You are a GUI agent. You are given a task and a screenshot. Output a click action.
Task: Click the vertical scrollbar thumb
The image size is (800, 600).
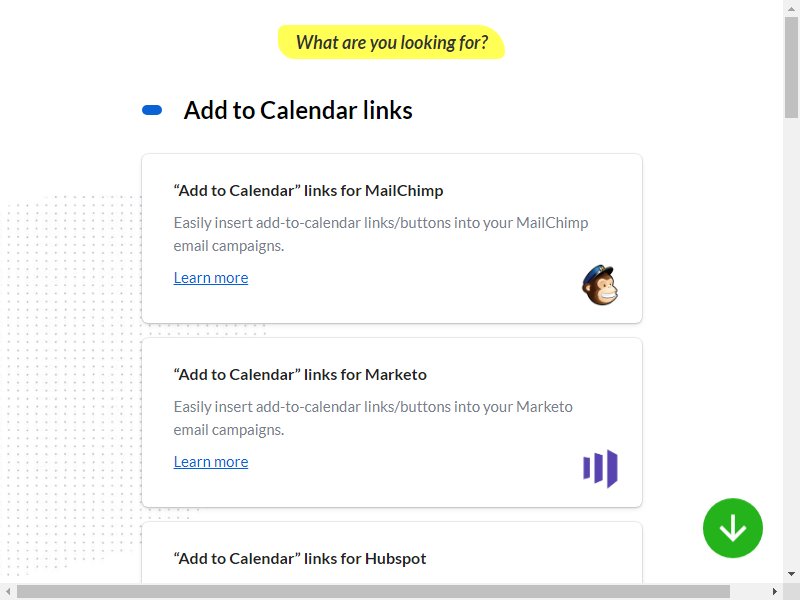click(x=791, y=67)
